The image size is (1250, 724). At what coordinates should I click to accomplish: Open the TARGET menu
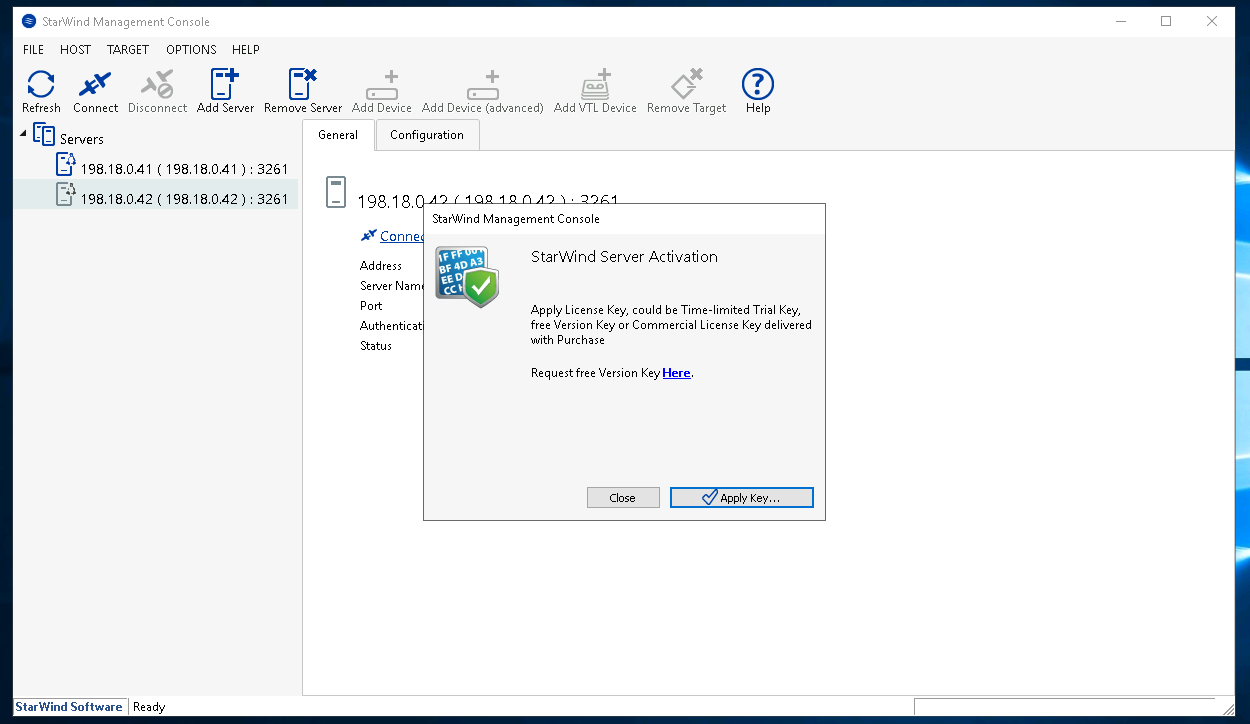[128, 49]
